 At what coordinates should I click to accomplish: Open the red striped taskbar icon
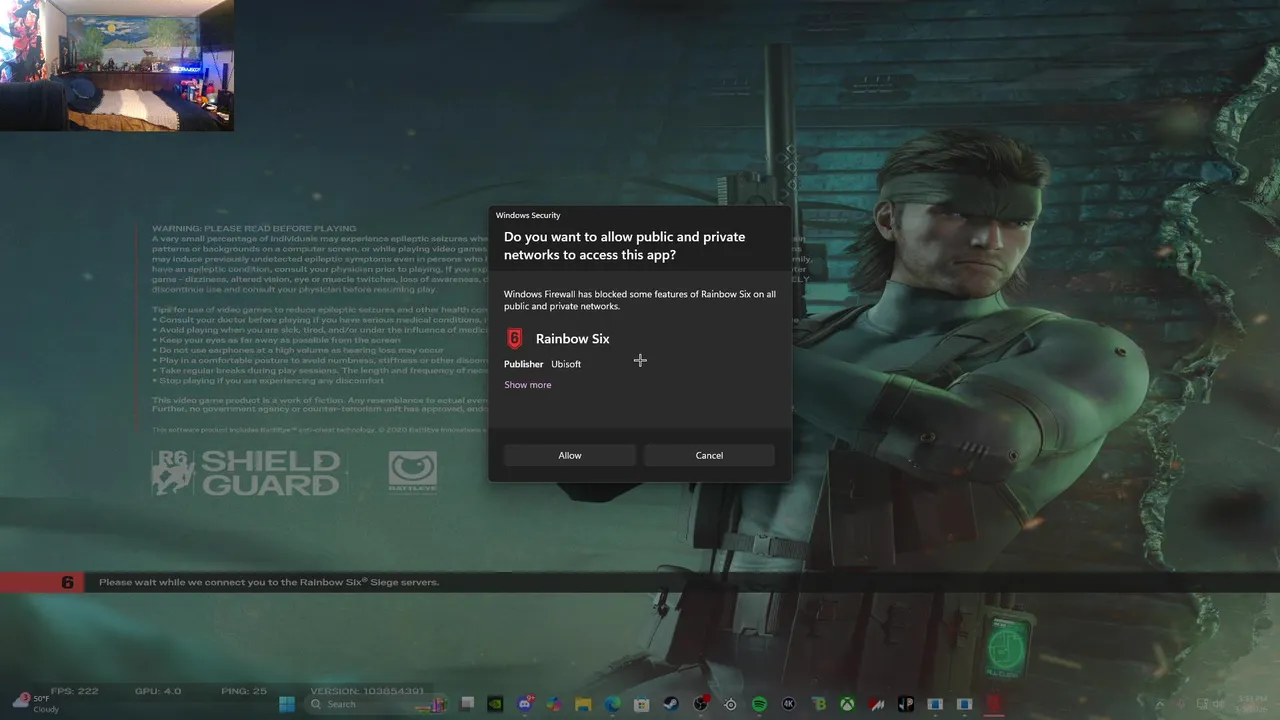tap(877, 704)
